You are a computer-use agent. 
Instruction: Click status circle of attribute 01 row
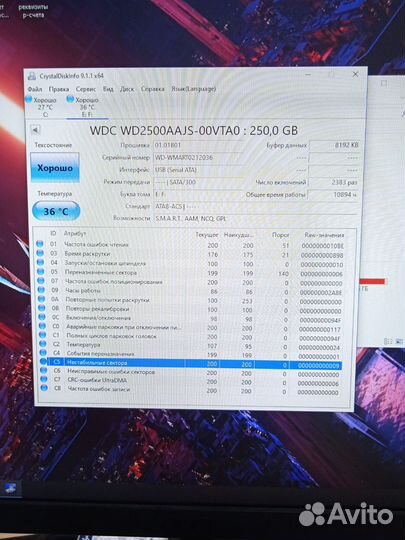[40, 244]
